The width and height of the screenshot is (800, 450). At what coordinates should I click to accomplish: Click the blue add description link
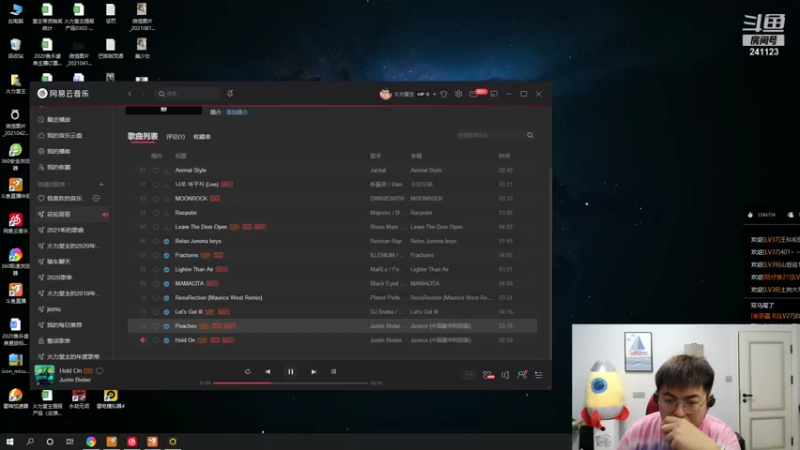pos(237,112)
